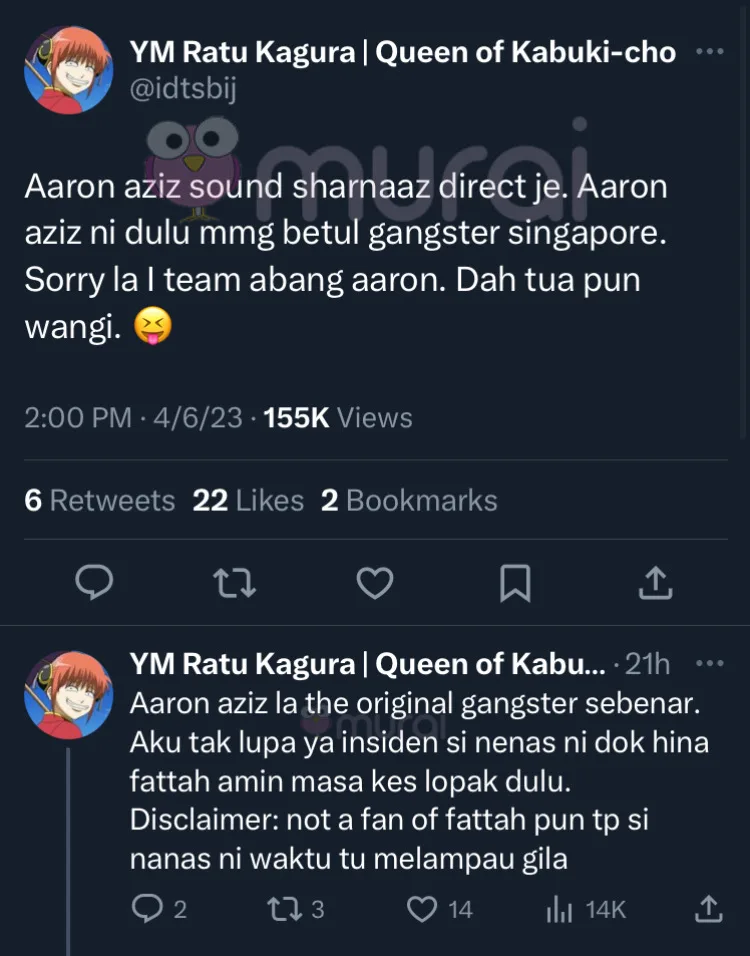750x956 pixels.
Task: Open reply author's profile avatar
Action: [68, 694]
